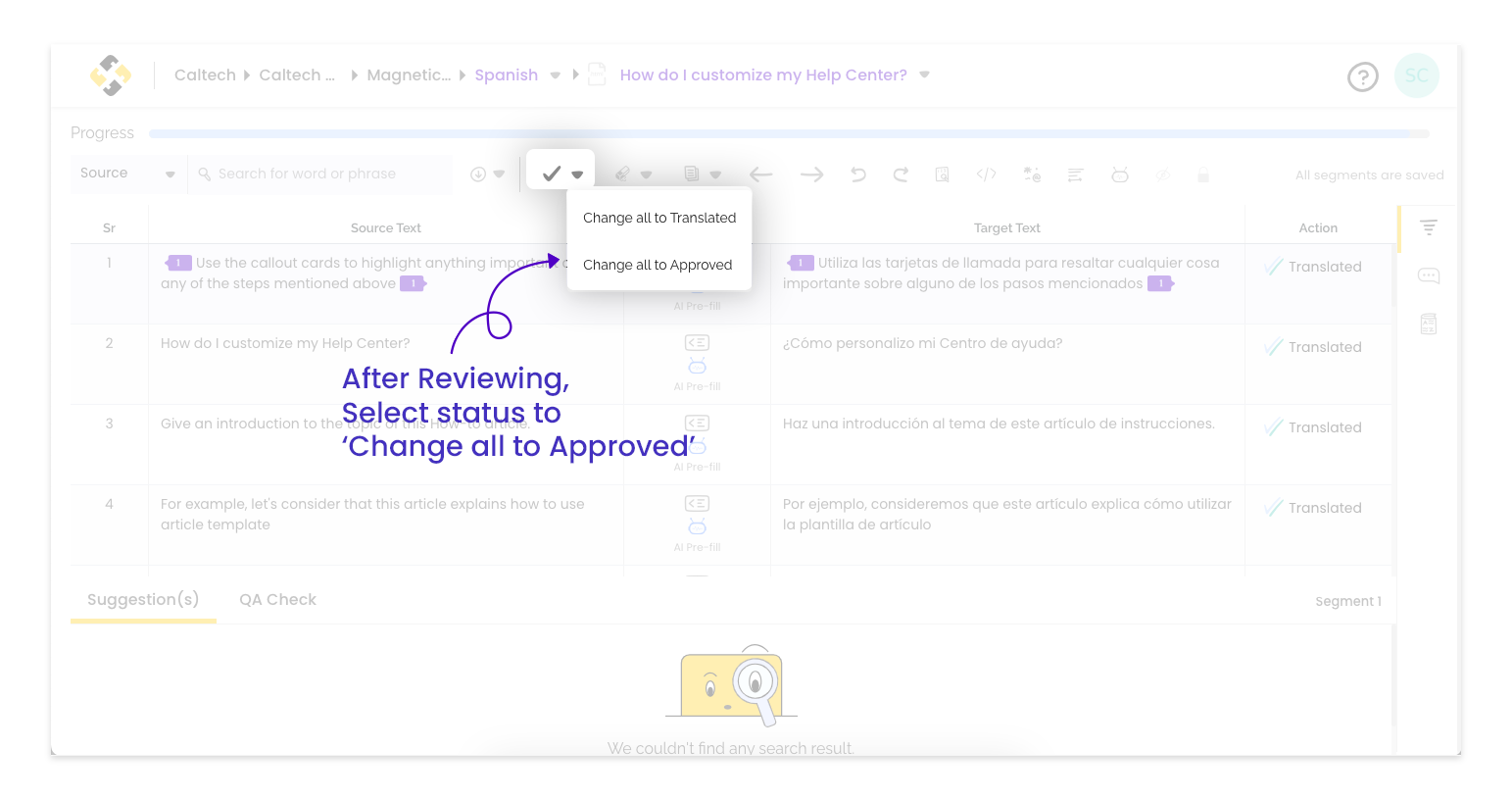Click the Source Text column header

coord(386,227)
